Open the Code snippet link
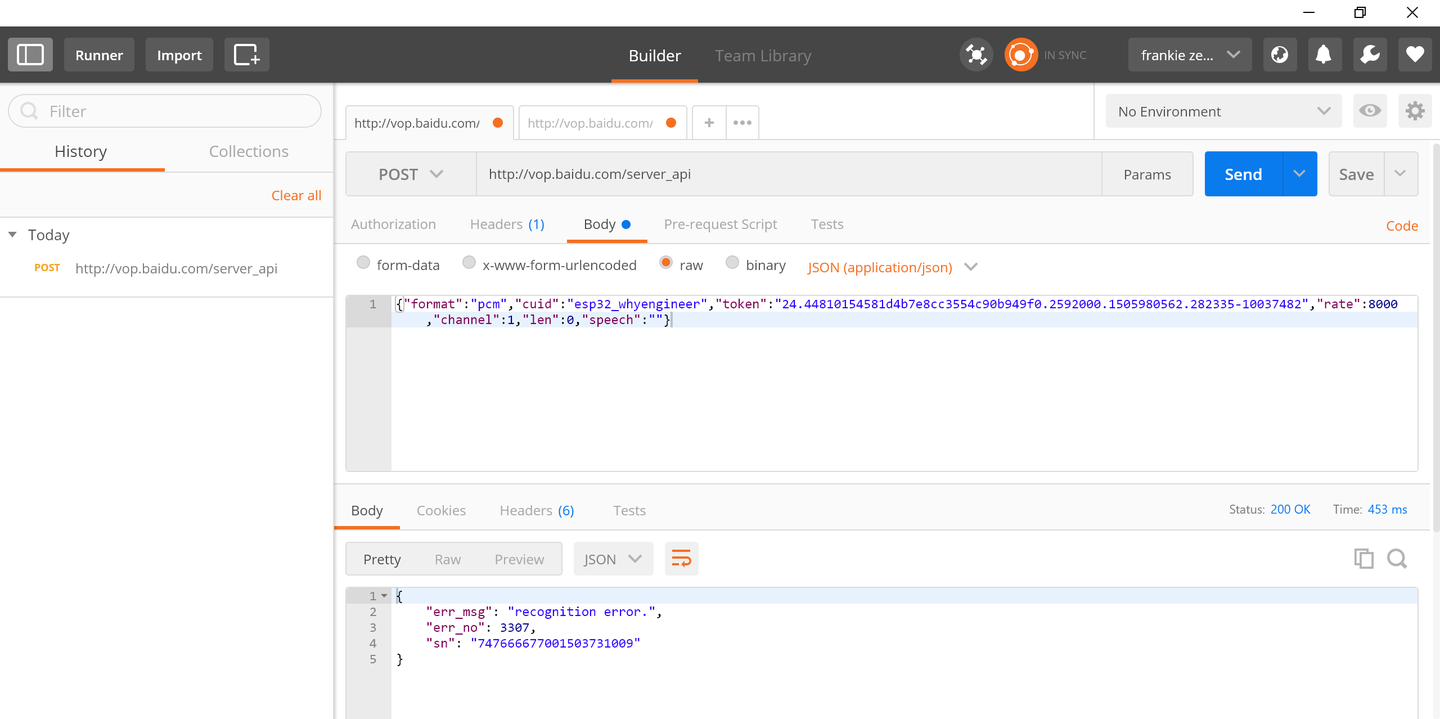Viewport: 1440px width, 719px height. pos(1402,226)
